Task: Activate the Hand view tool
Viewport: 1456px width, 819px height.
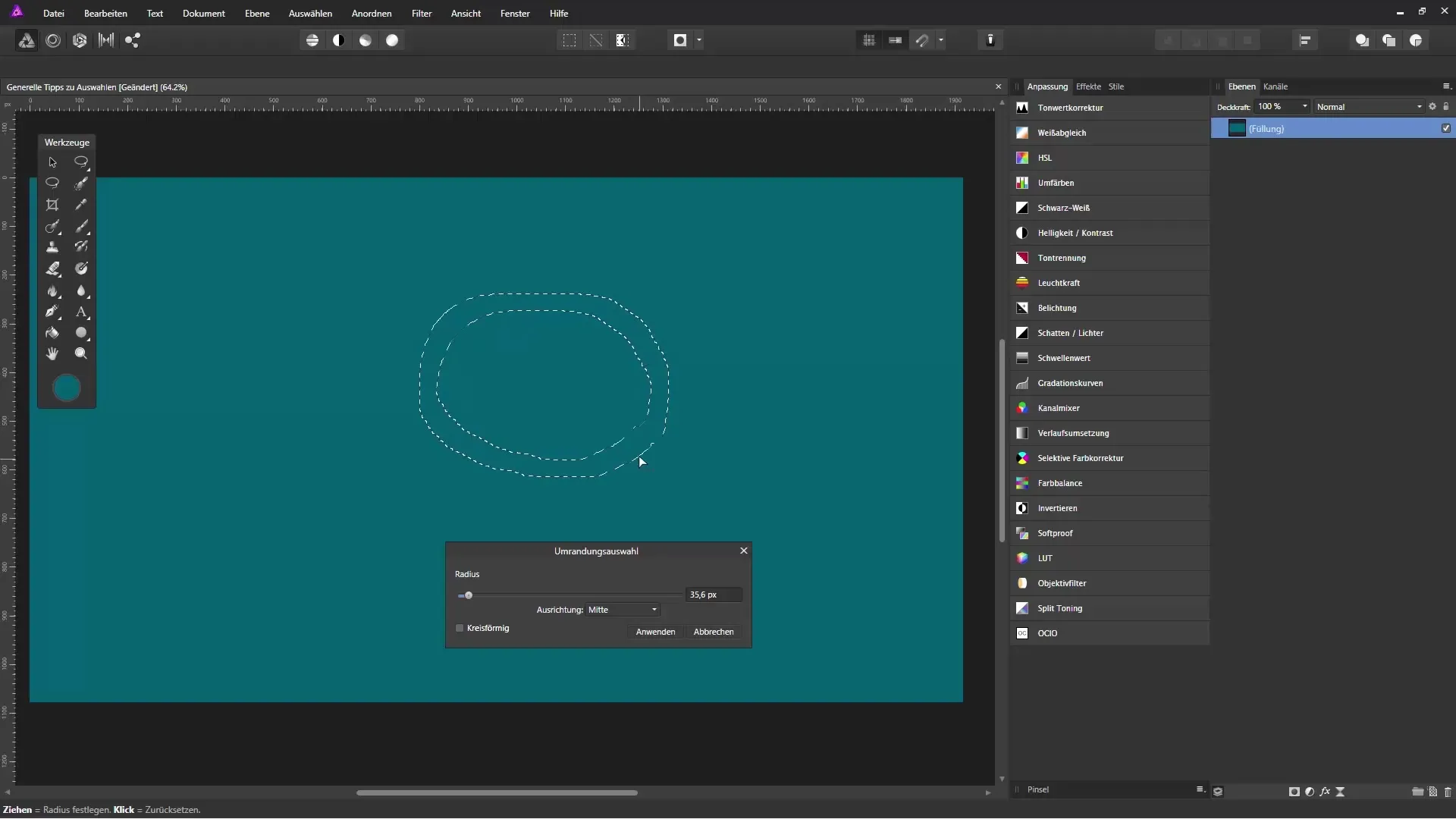Action: 52,353
